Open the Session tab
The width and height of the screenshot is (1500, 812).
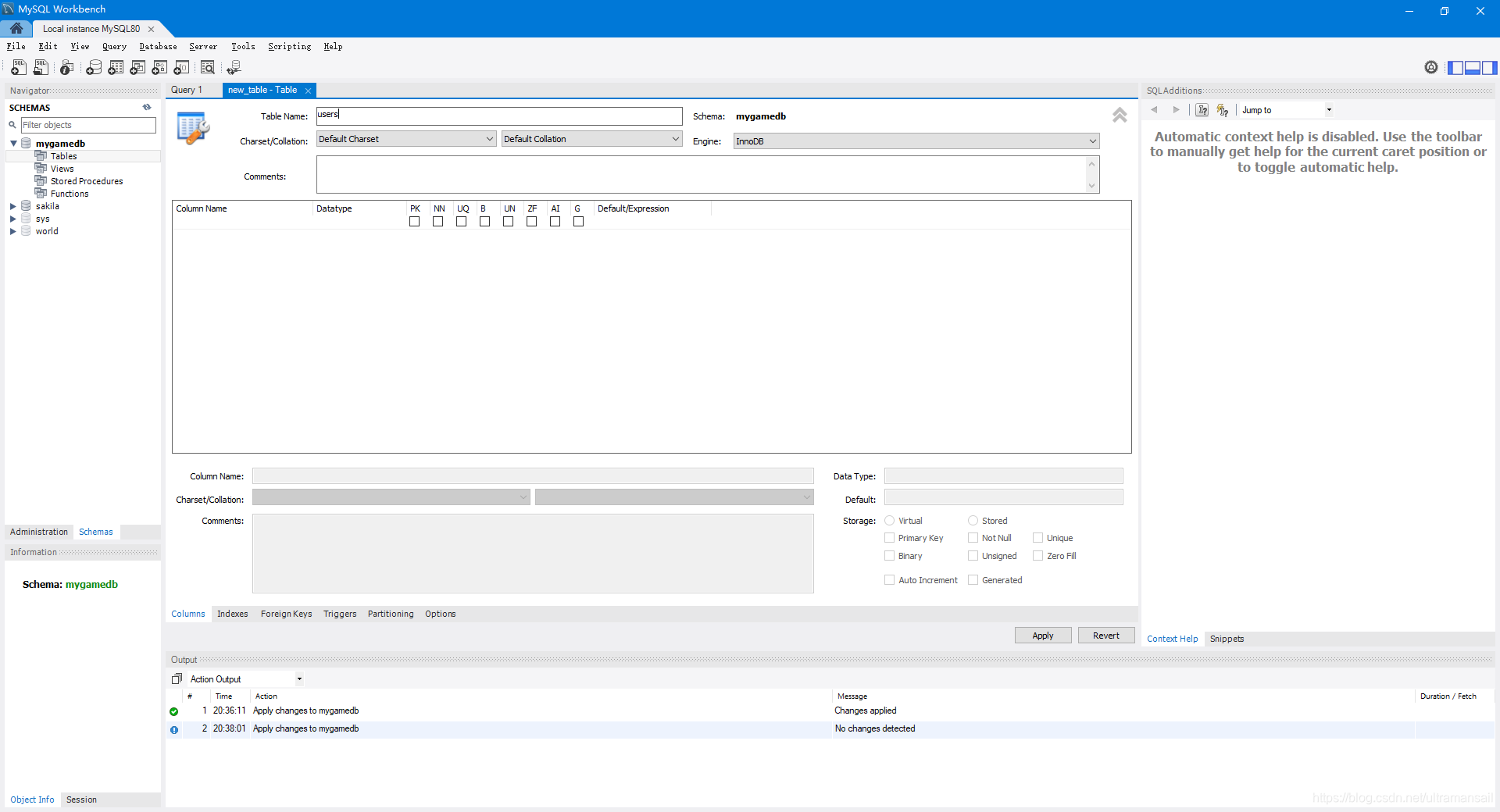coord(81,800)
